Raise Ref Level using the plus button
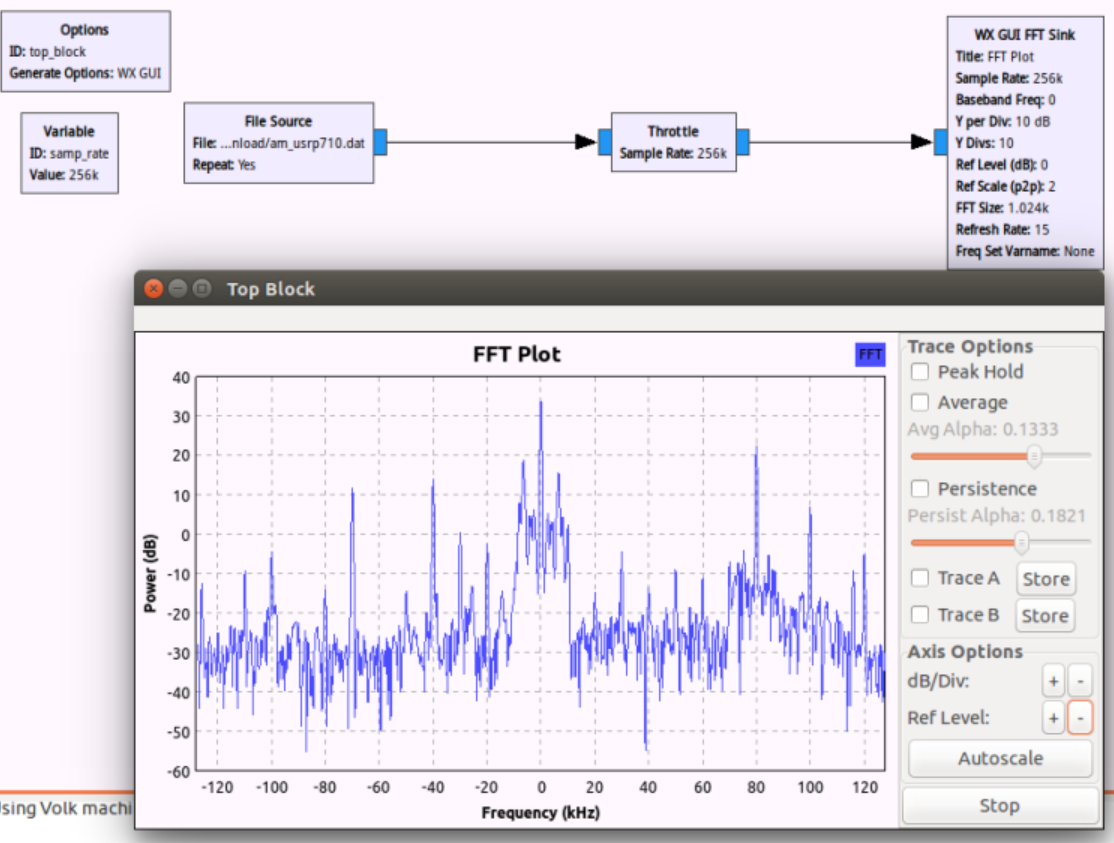Viewport: 1114px width, 843px height. tap(1053, 718)
